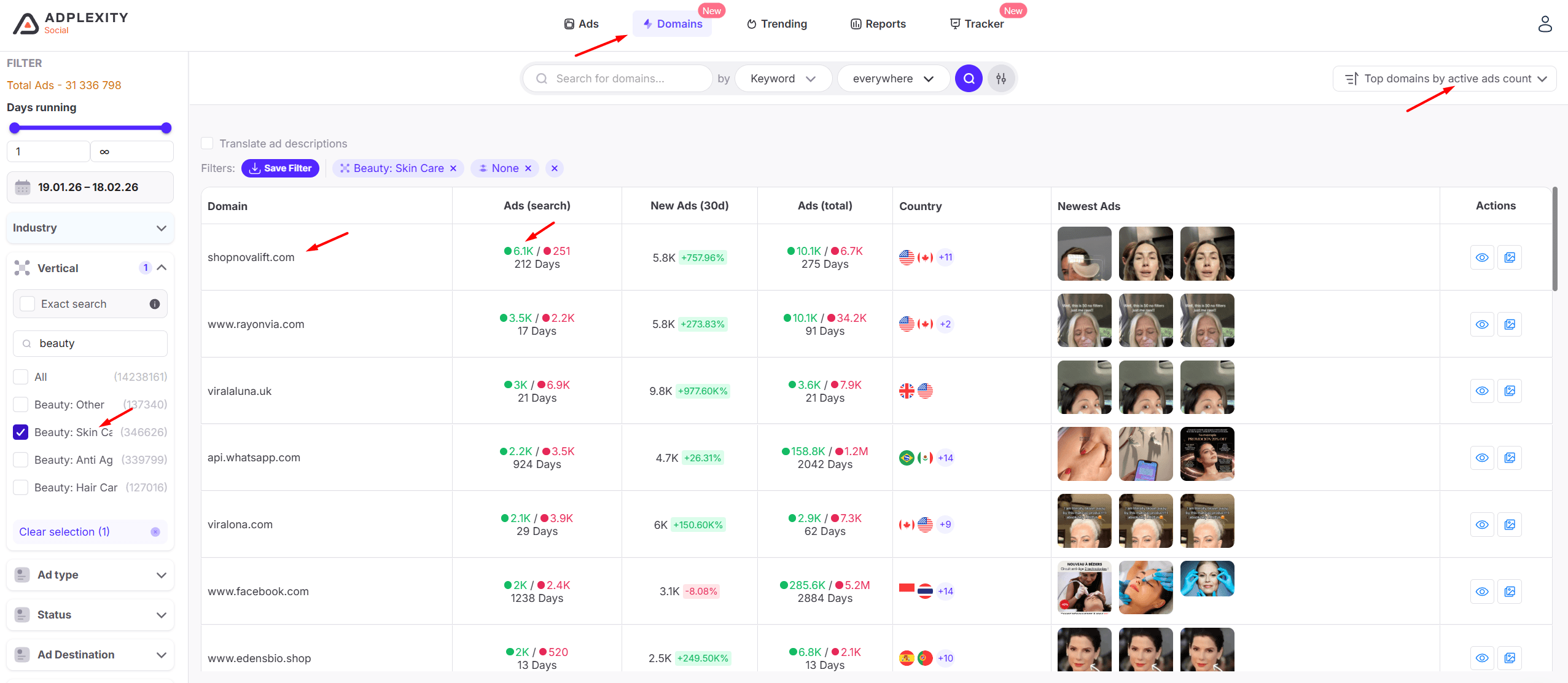Image resolution: width=1568 pixels, height=683 pixels.
Task: View shopnovalift.com details eye icon
Action: pos(1482,257)
